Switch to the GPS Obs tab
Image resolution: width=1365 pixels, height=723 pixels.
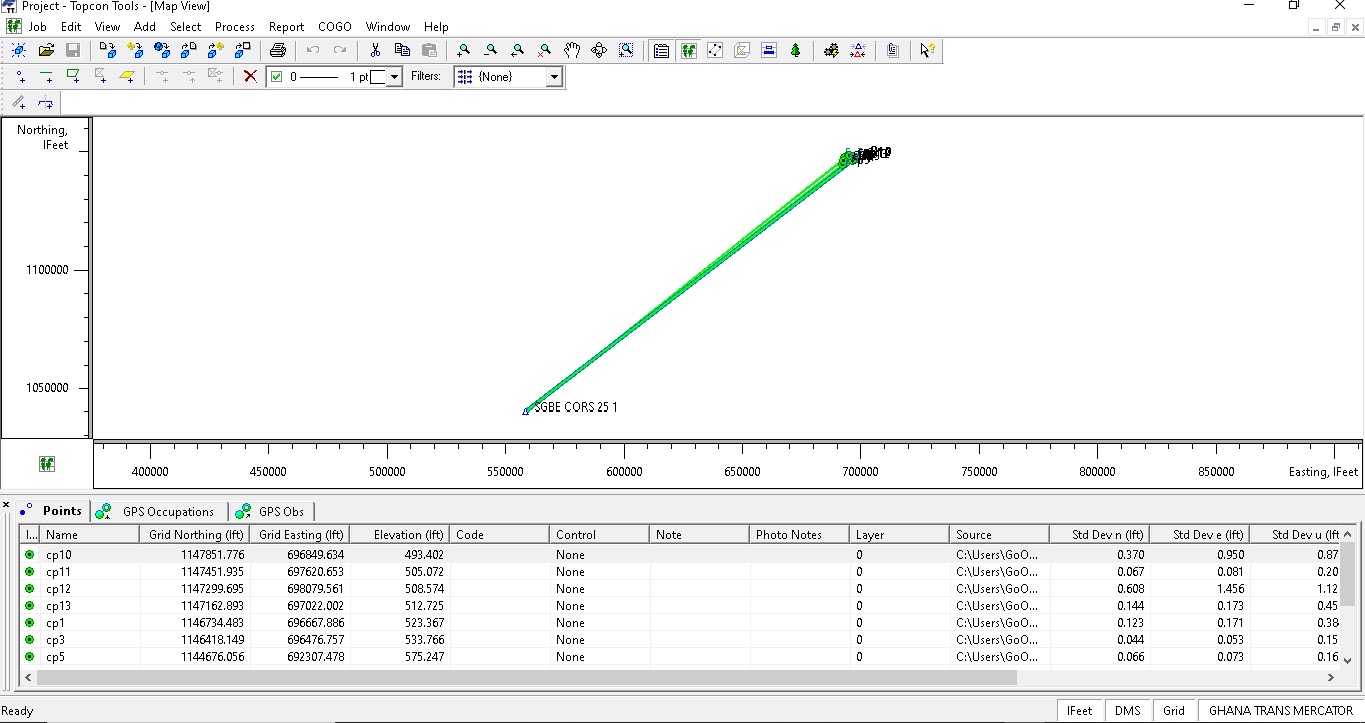pos(271,512)
